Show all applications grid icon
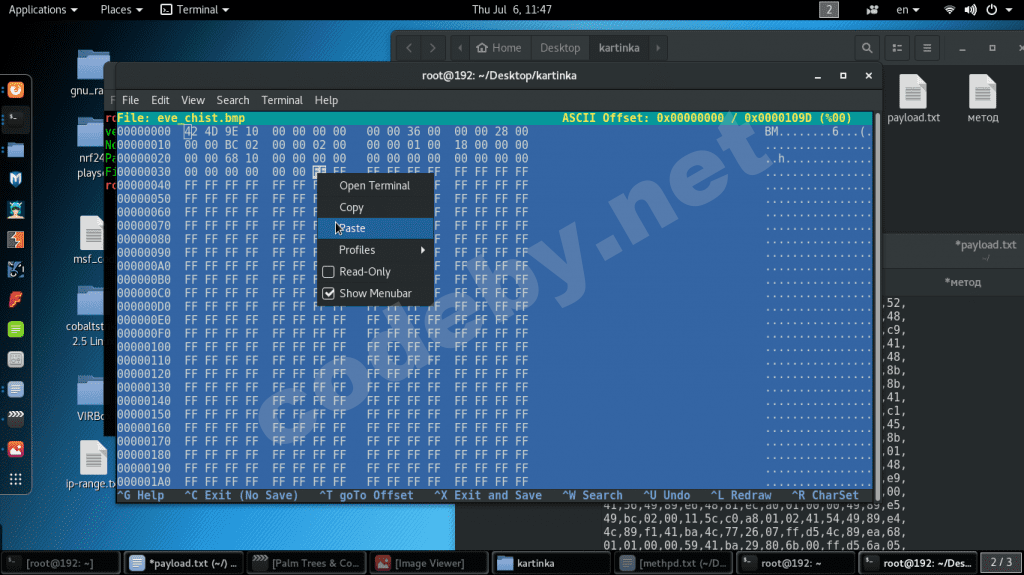The height and width of the screenshot is (575, 1024). 16,479
